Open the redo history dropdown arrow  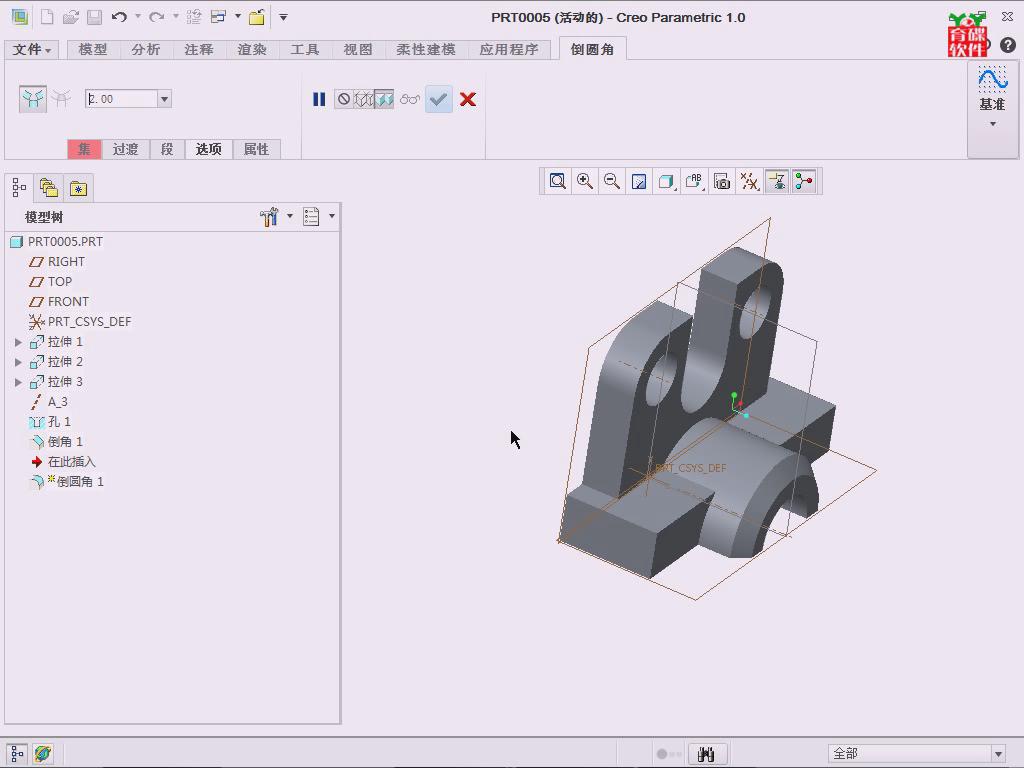176,16
